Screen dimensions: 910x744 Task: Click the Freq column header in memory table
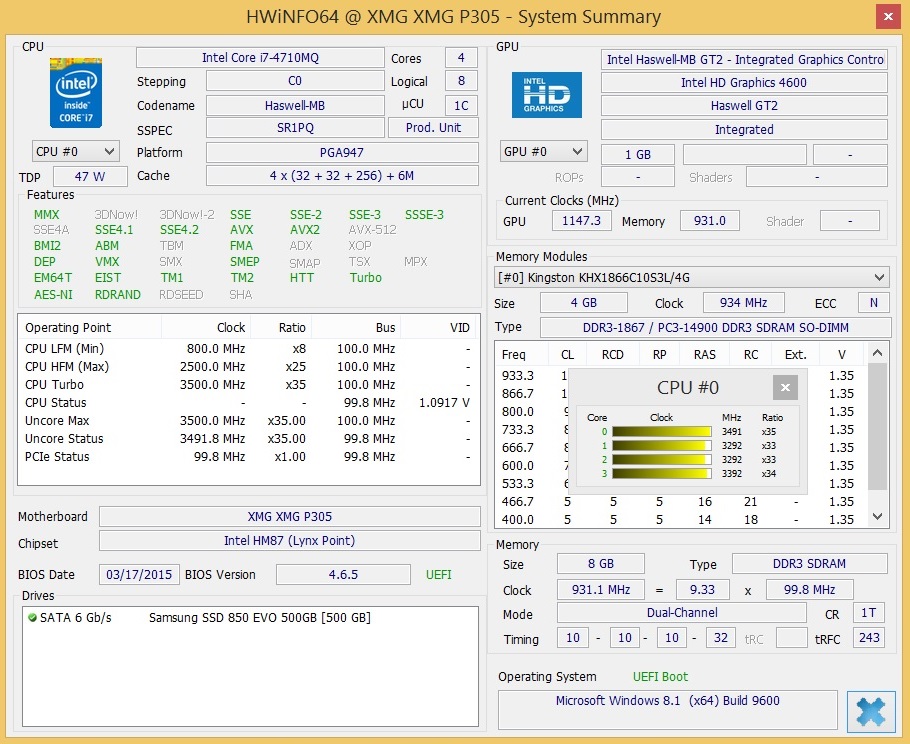click(521, 355)
